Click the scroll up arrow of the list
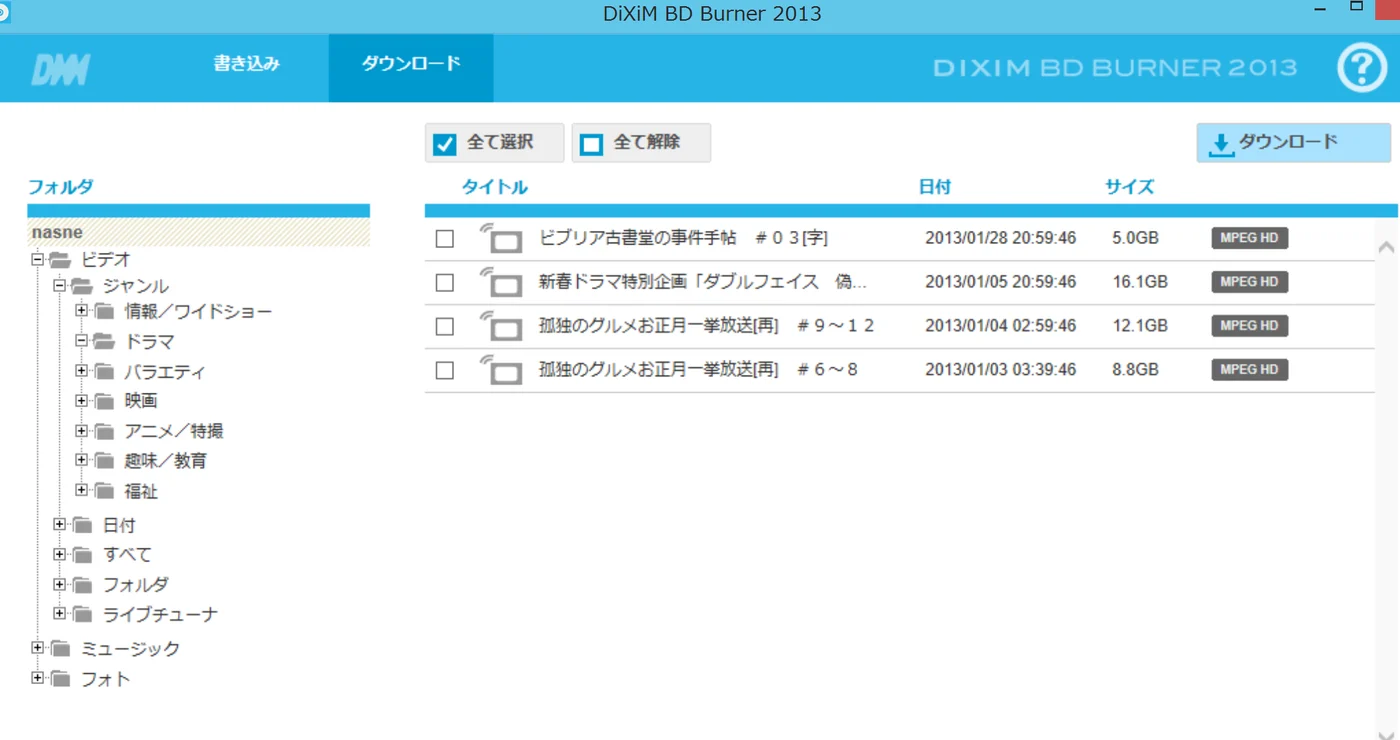 click(x=1386, y=247)
